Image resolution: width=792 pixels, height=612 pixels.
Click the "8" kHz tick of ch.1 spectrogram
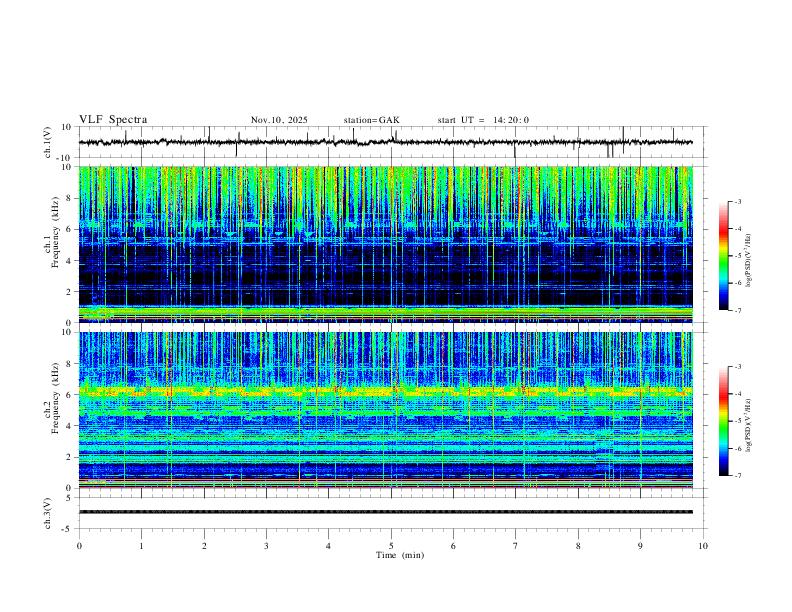70,198
